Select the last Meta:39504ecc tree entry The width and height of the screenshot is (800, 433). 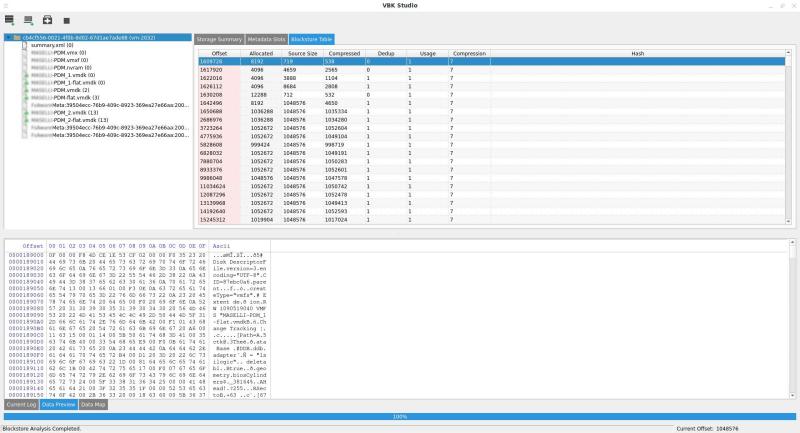110,135
